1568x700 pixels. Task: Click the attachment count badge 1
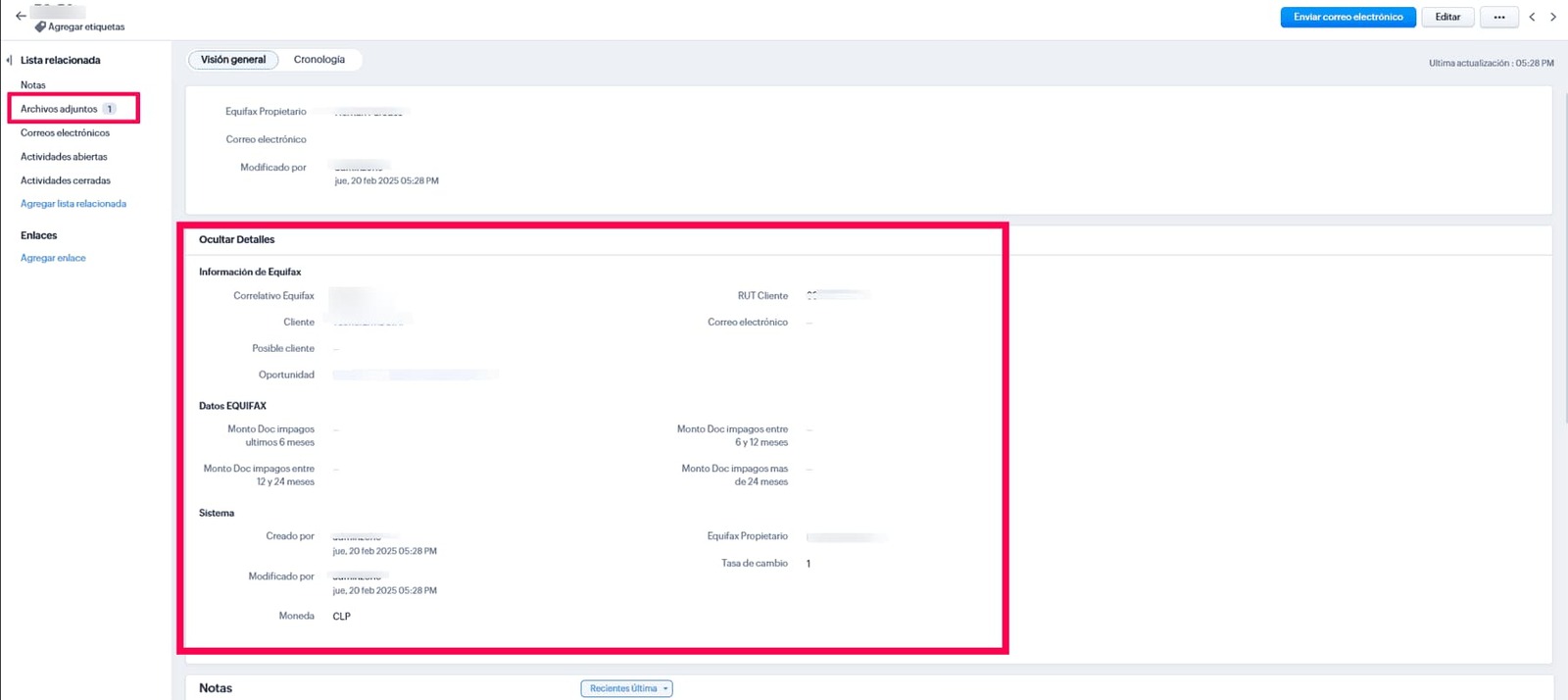(110, 109)
